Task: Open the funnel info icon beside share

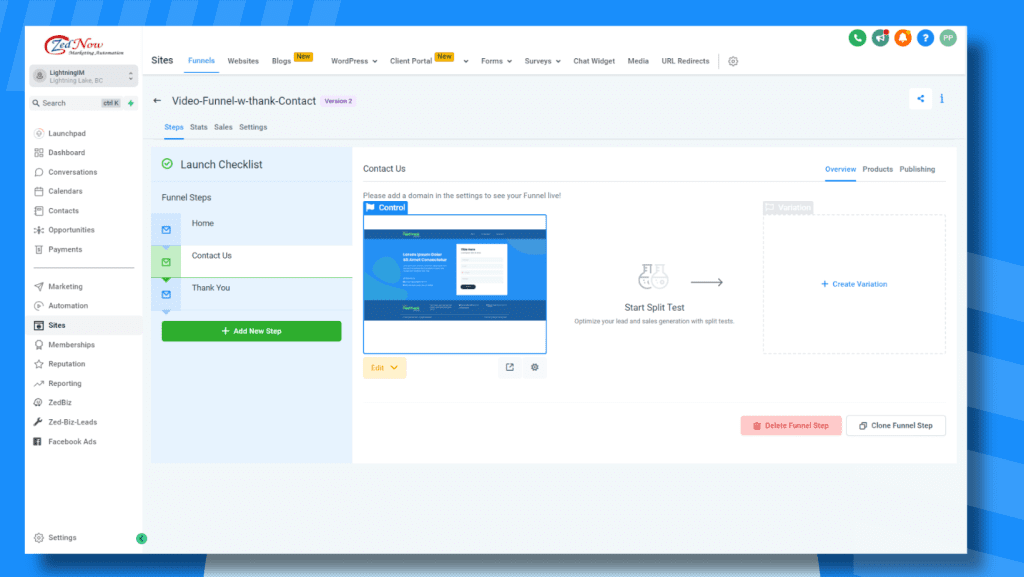Action: point(941,98)
